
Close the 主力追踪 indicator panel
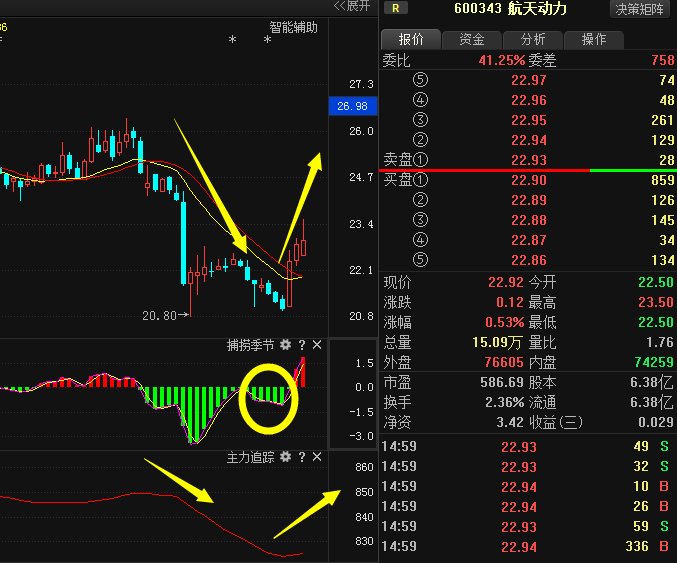(317, 457)
